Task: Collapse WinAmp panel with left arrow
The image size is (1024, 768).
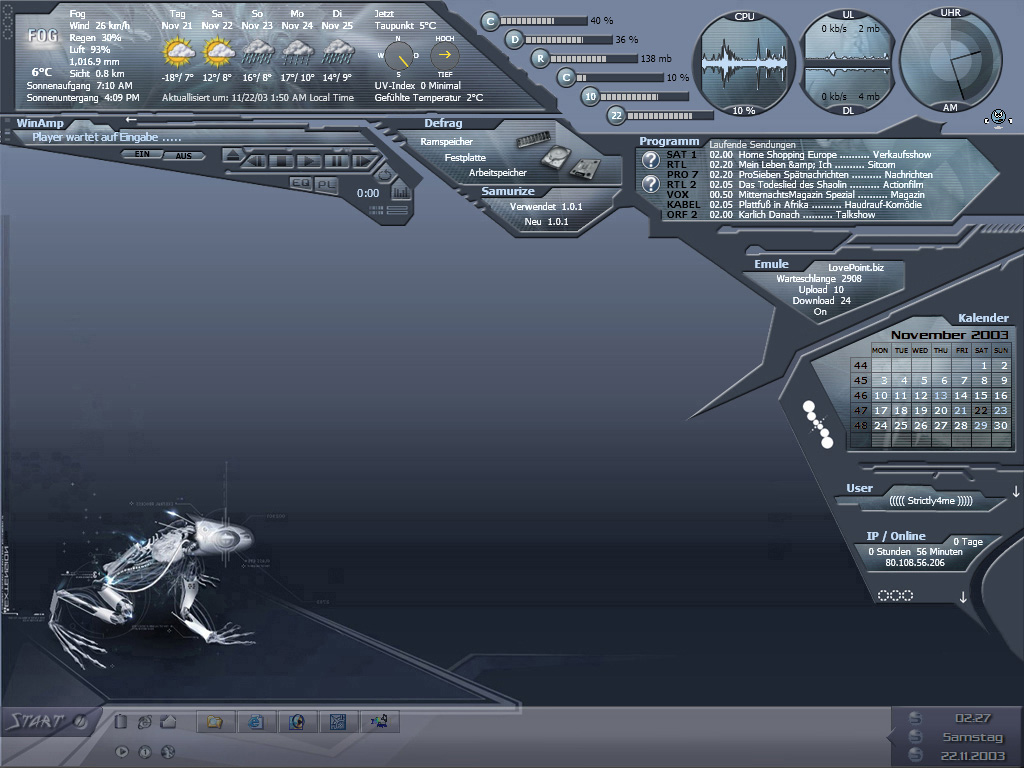Action: pyautogui.click(x=131, y=120)
